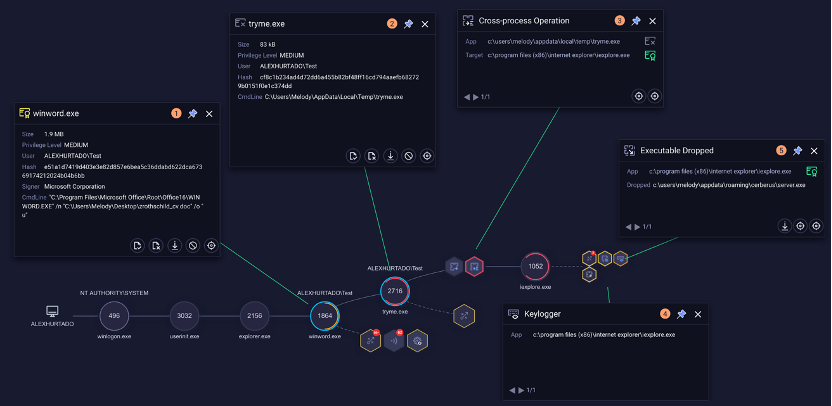
Task: Click file-with-checkmark action in tryme.exe panel
Action: point(353,156)
